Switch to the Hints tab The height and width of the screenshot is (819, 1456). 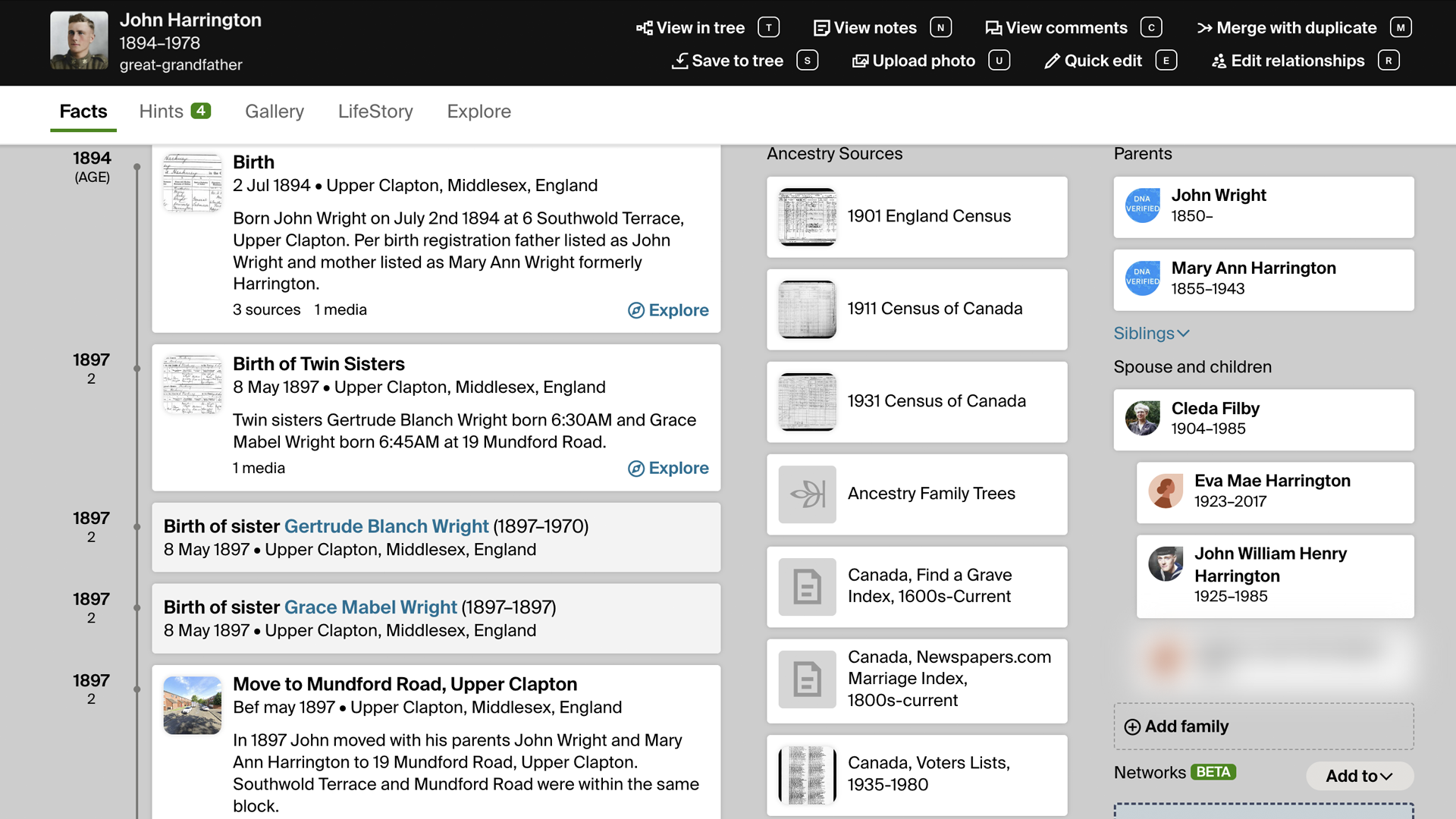click(x=174, y=111)
